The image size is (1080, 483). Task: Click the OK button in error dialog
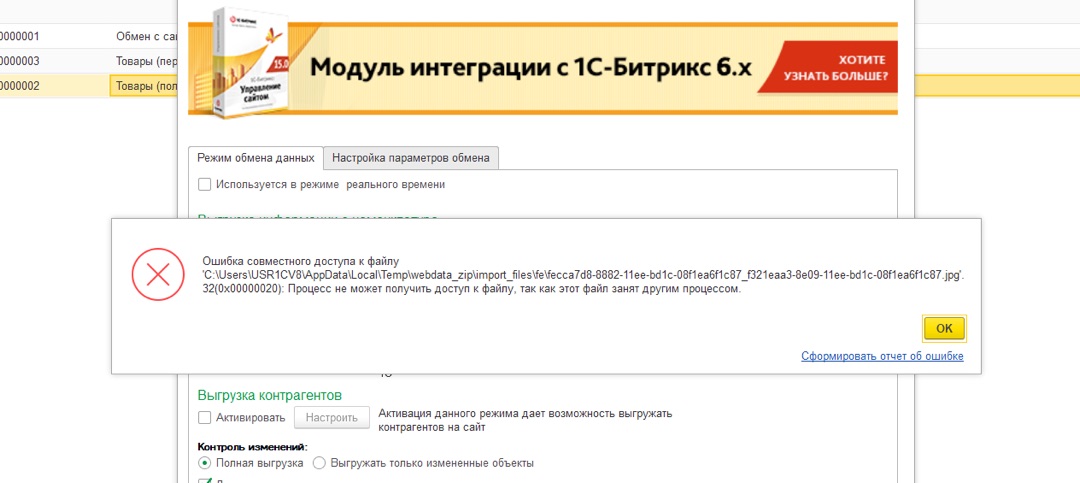[944, 328]
